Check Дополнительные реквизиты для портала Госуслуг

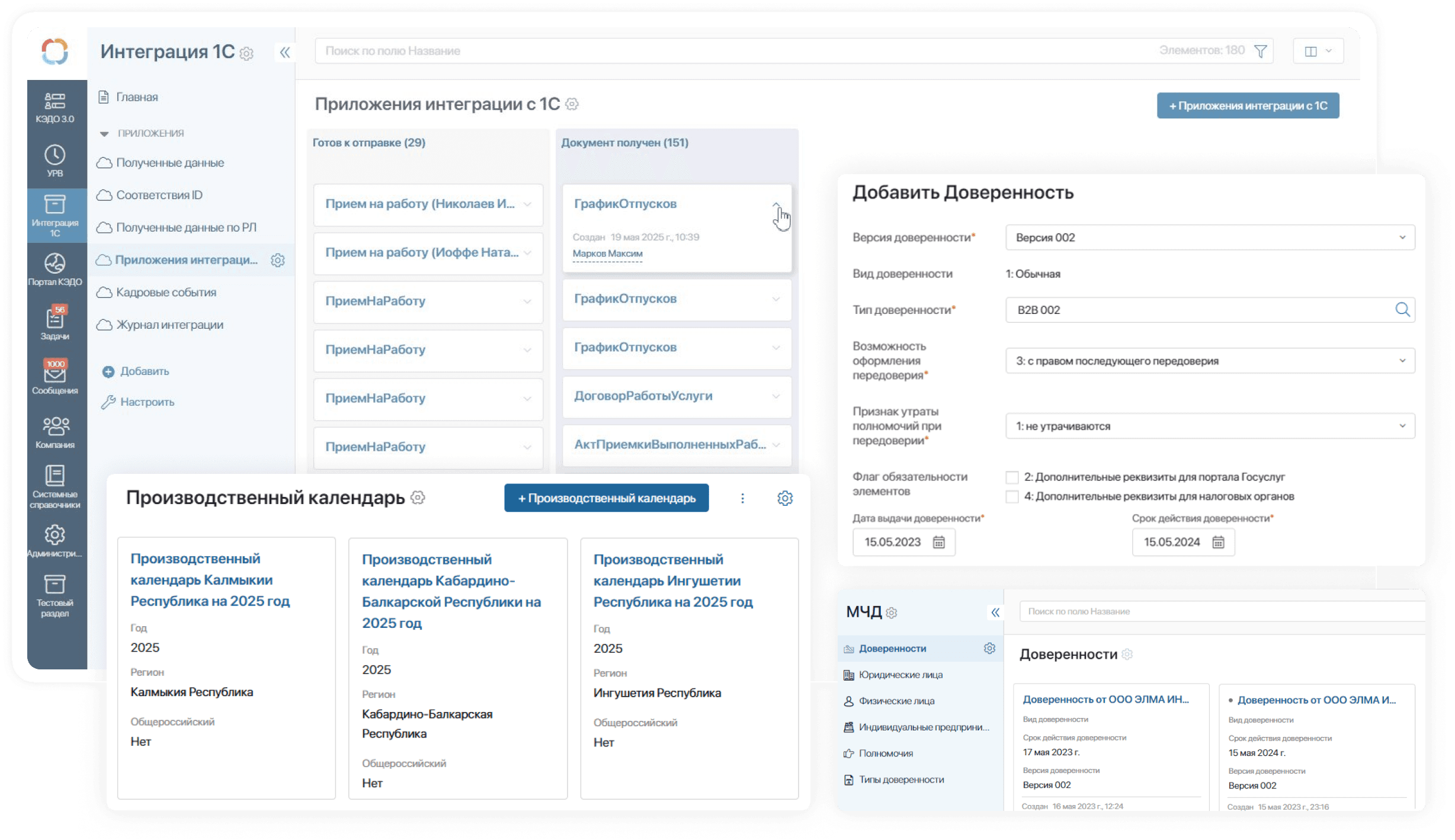[1012, 477]
